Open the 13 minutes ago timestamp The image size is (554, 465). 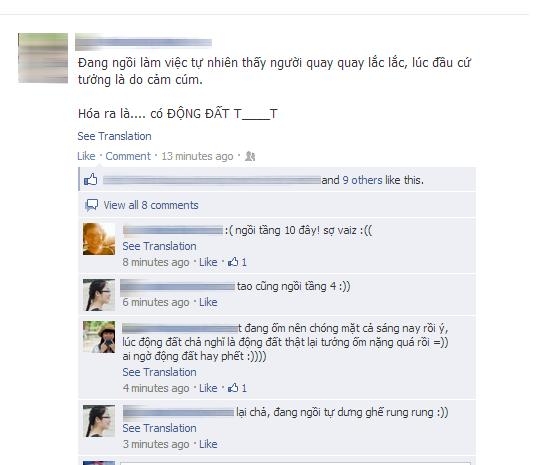[x=197, y=156]
